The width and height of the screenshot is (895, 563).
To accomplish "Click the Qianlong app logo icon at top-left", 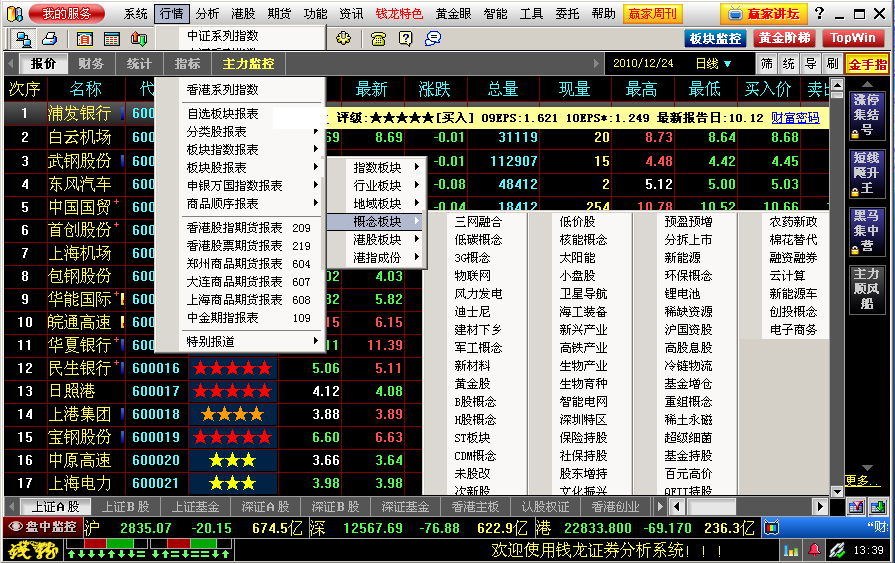I will tap(15, 13).
